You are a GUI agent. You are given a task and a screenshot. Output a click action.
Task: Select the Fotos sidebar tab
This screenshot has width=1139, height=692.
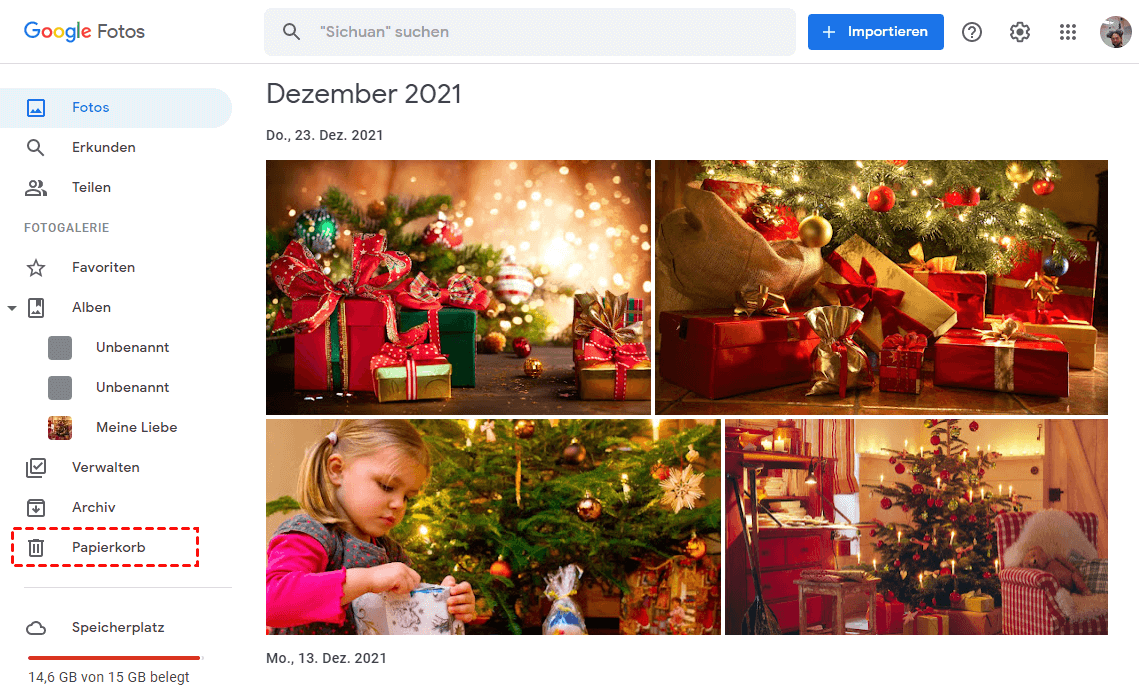pos(116,107)
